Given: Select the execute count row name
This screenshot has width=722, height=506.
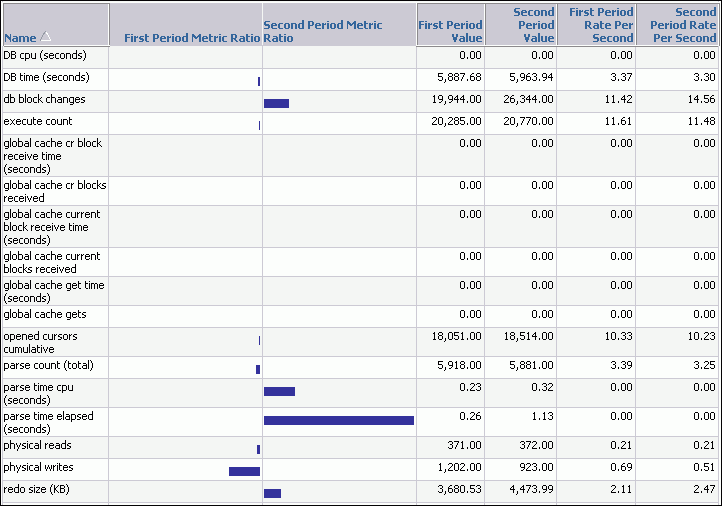Looking at the screenshot, I should (x=38, y=121).
